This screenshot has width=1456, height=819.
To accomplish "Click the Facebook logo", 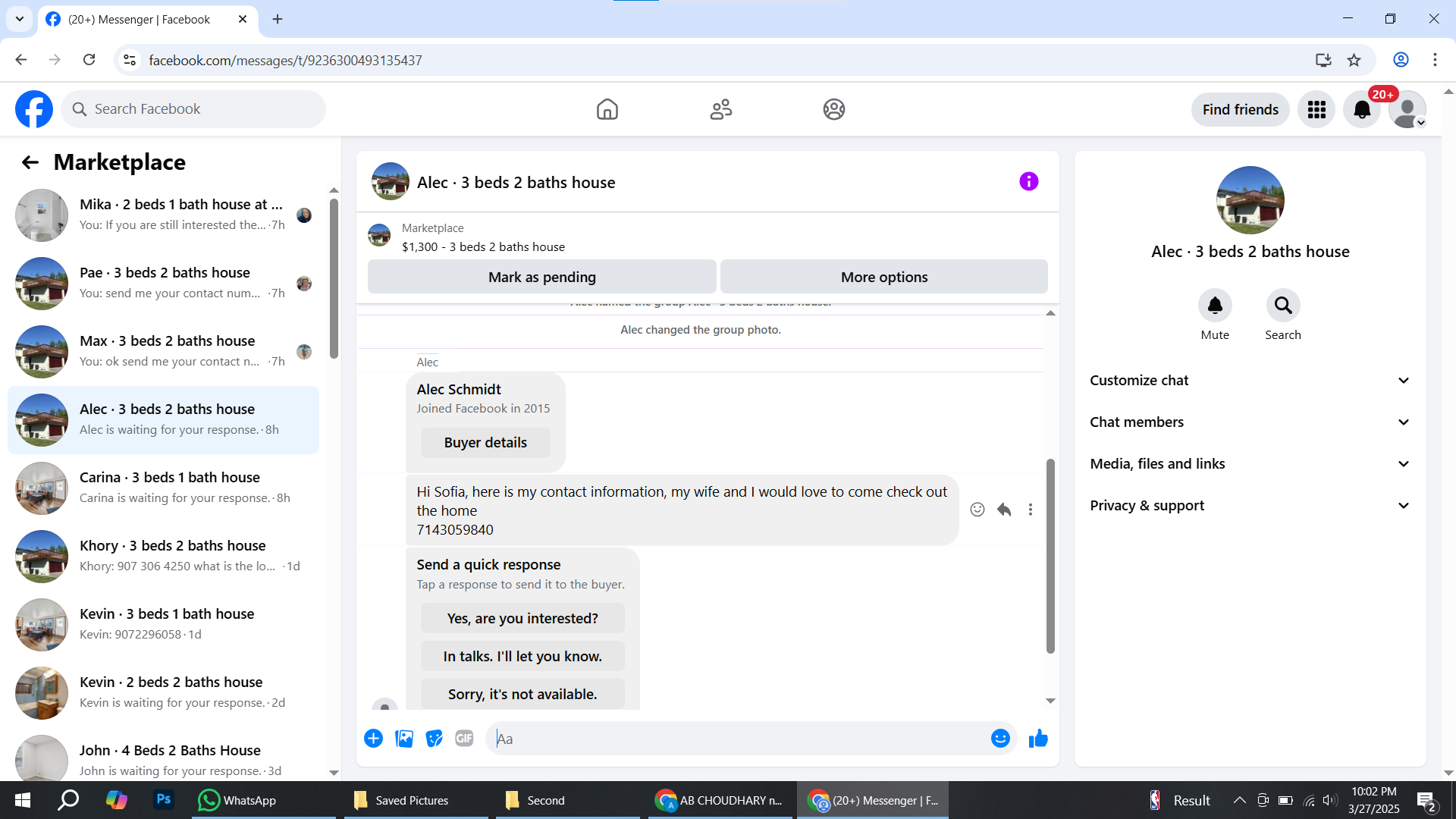I will coord(34,109).
